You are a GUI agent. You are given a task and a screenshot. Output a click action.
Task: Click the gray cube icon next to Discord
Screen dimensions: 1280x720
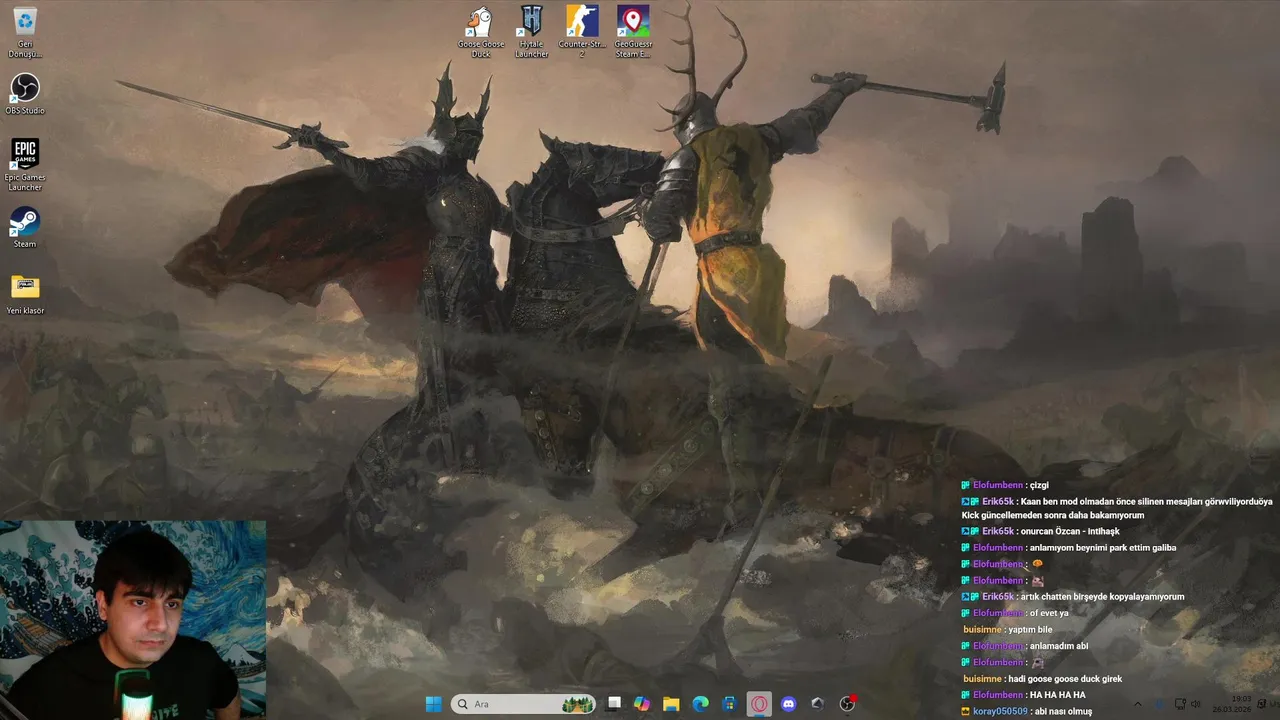tap(817, 704)
